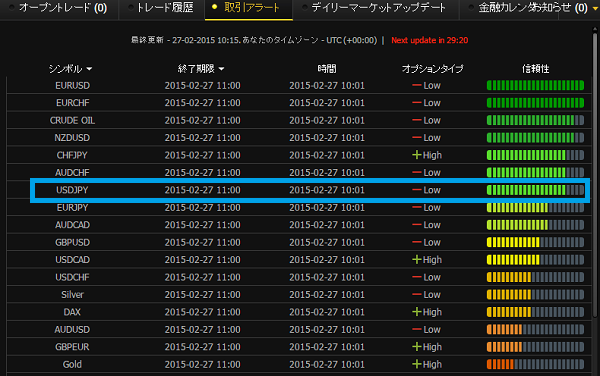Select the オープントレード (0) tab radio dot
Screen dimensions: 600x376
[12, 7]
